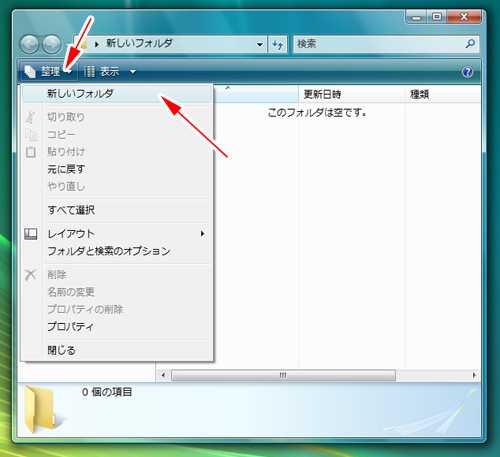Select コピー (Copy) menu entry
Image resolution: width=500 pixels, height=457 pixels.
[x=117, y=134]
